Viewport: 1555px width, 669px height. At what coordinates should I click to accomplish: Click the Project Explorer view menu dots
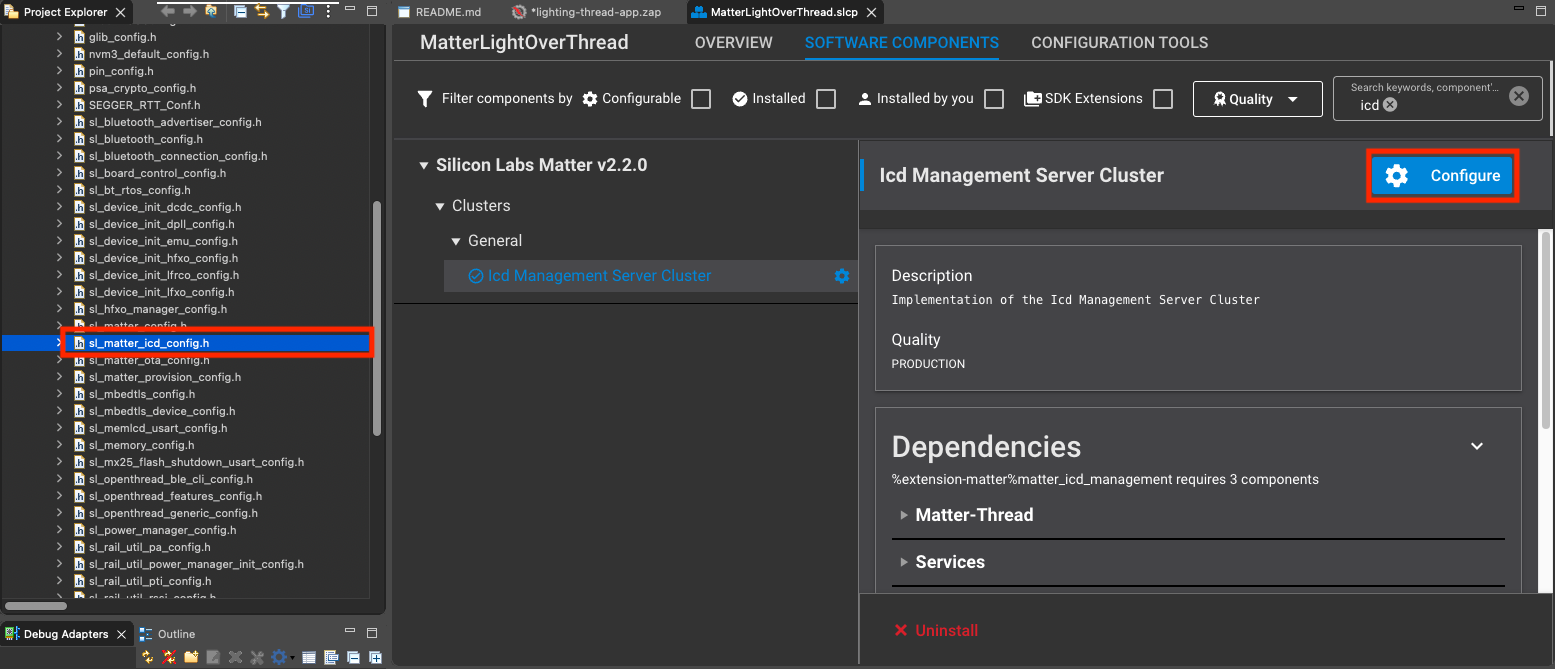click(327, 12)
